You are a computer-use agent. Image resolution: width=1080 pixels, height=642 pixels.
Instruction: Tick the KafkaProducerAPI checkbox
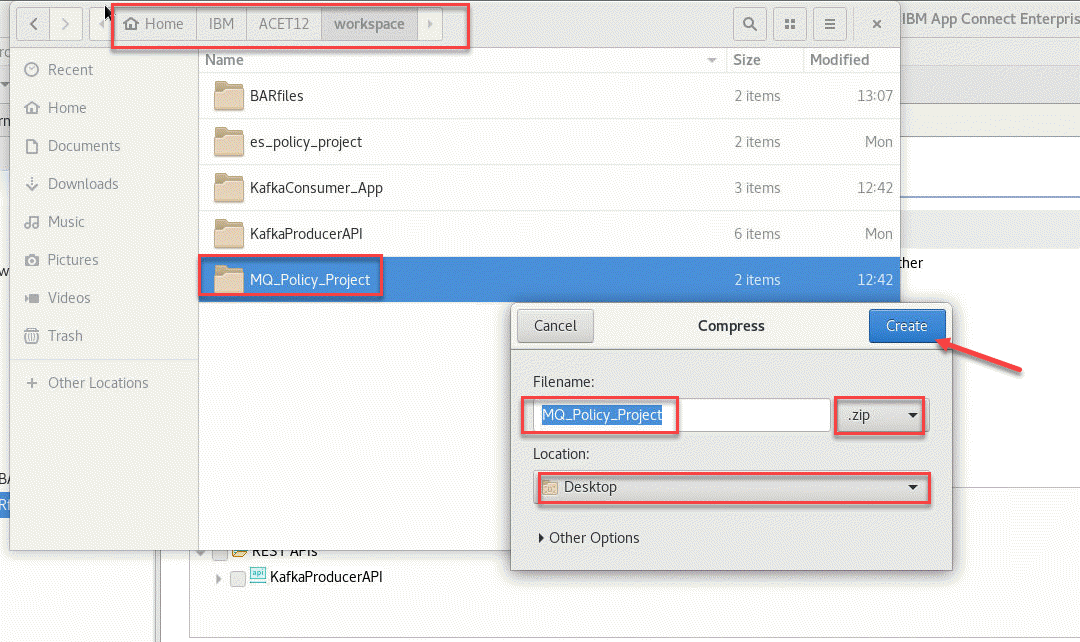point(238,578)
